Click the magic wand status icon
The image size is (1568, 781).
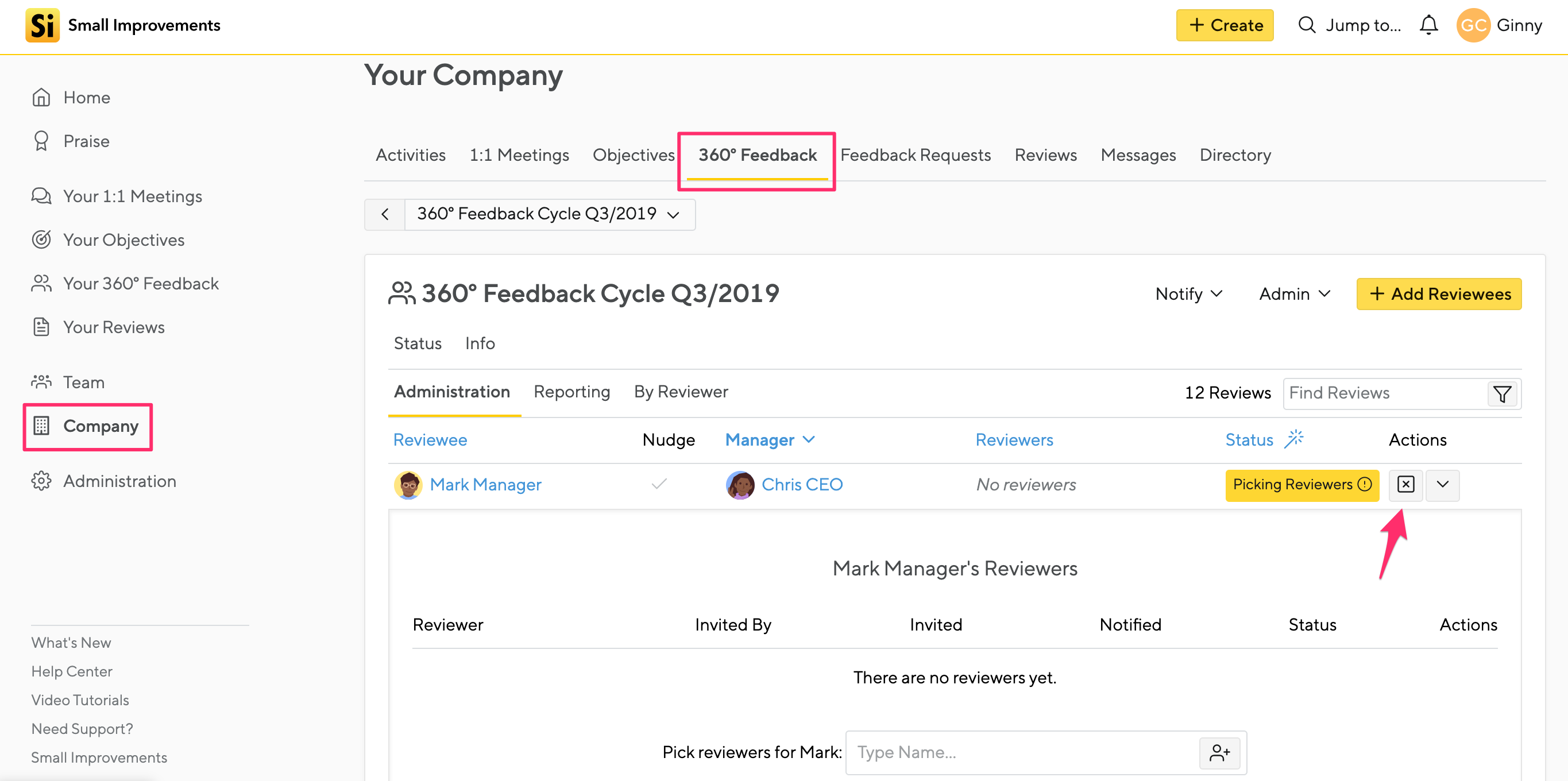pos(1293,439)
